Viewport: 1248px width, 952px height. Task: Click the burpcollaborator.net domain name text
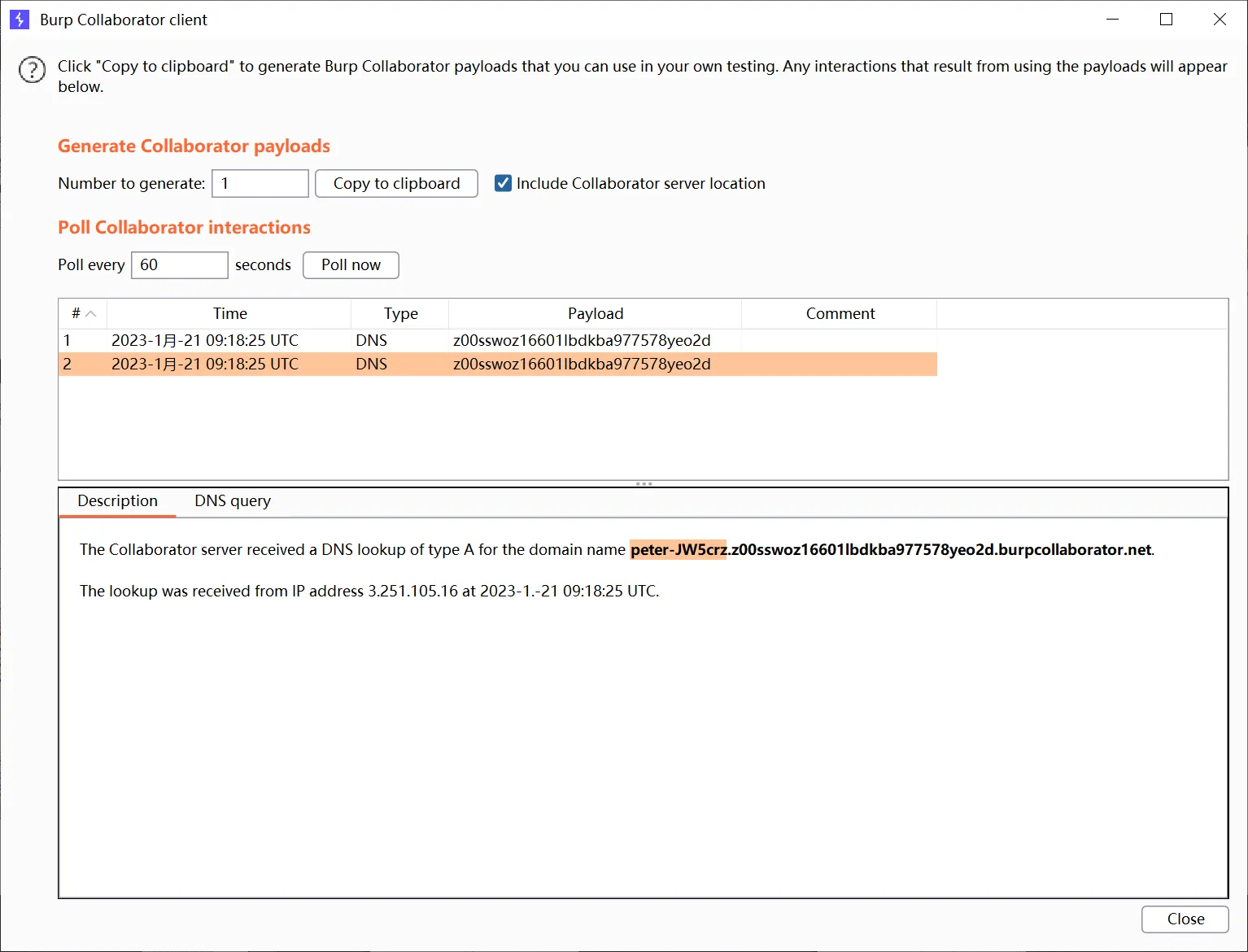(1075, 550)
